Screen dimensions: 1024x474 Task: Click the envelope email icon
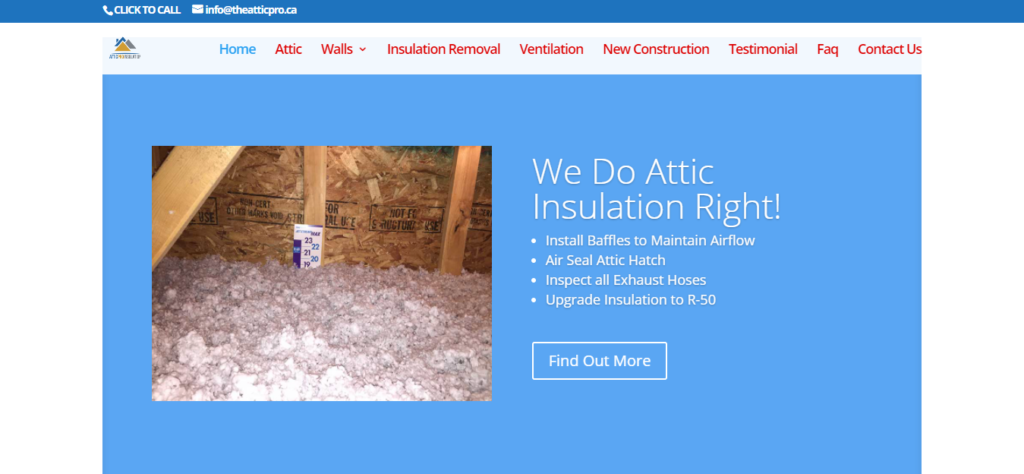point(197,10)
